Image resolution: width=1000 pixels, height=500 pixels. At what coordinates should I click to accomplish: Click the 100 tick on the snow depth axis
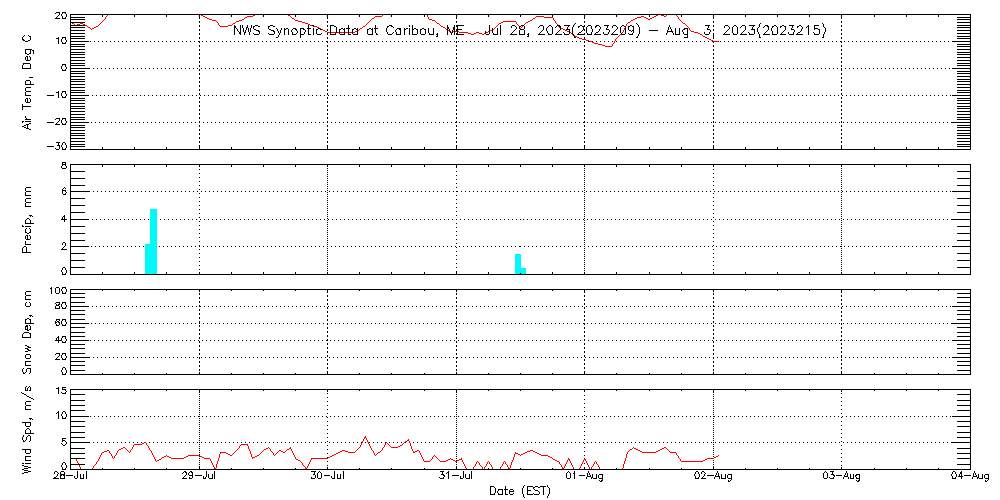[x=57, y=291]
